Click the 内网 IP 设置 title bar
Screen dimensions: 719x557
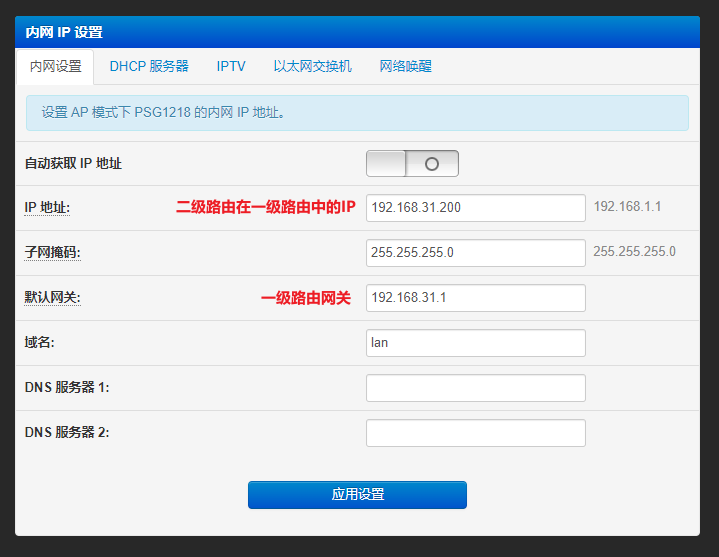coord(357,32)
